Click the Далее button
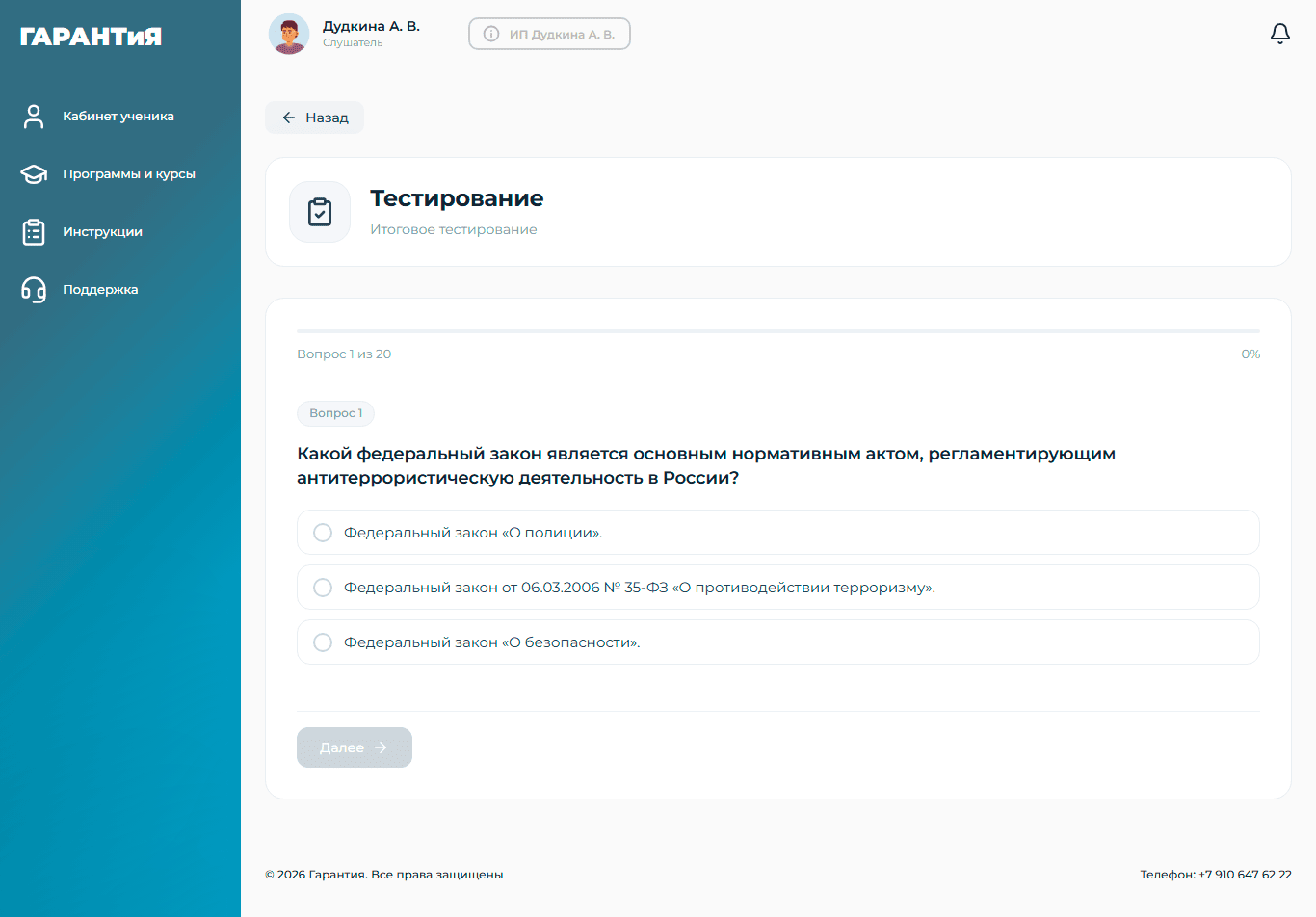1316x917 pixels. (355, 747)
